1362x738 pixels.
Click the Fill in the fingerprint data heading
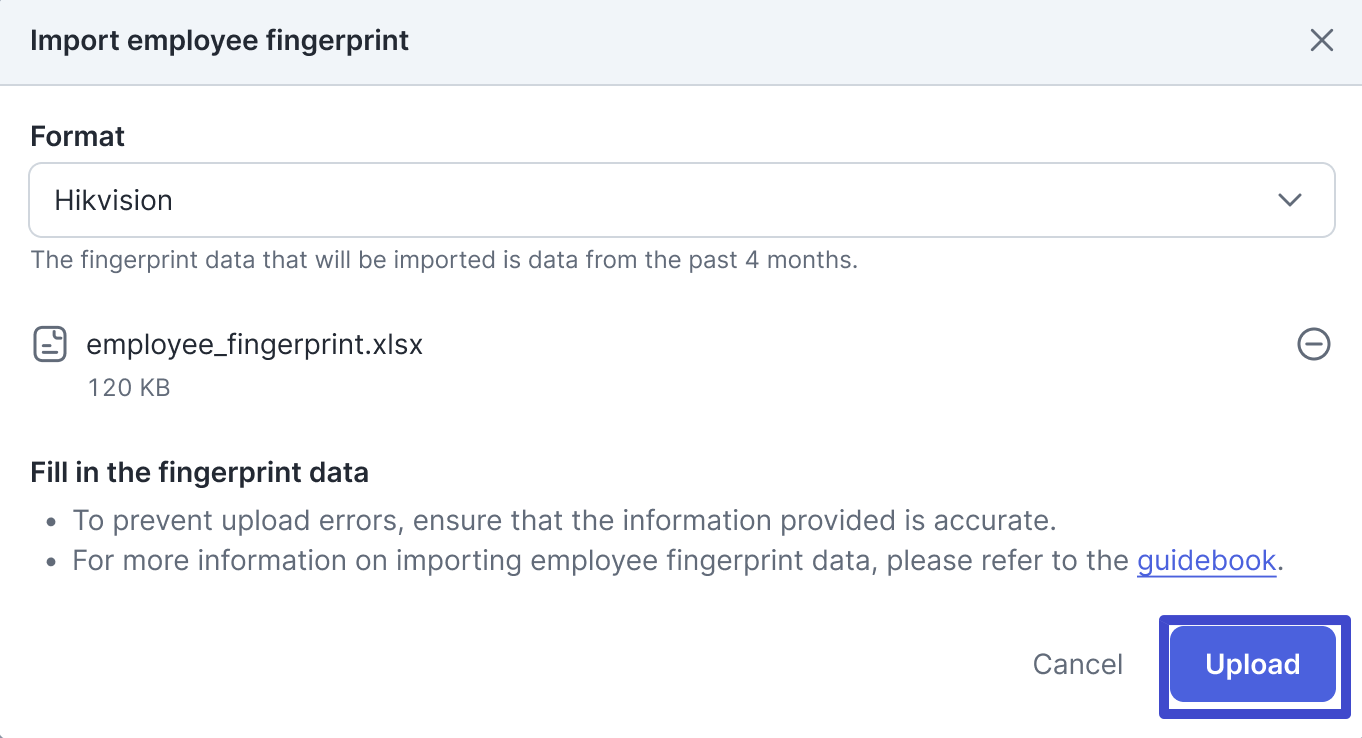point(200,473)
